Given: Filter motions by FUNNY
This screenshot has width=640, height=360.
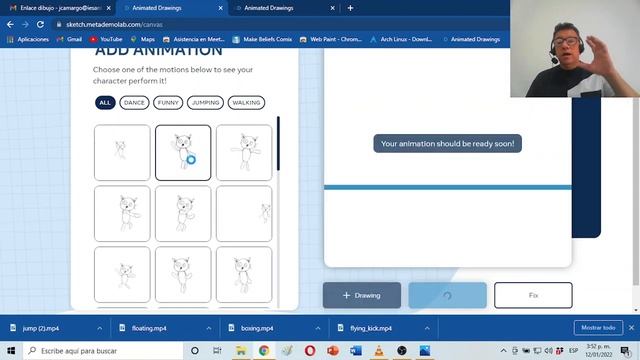Looking at the screenshot, I should pyautogui.click(x=168, y=102).
